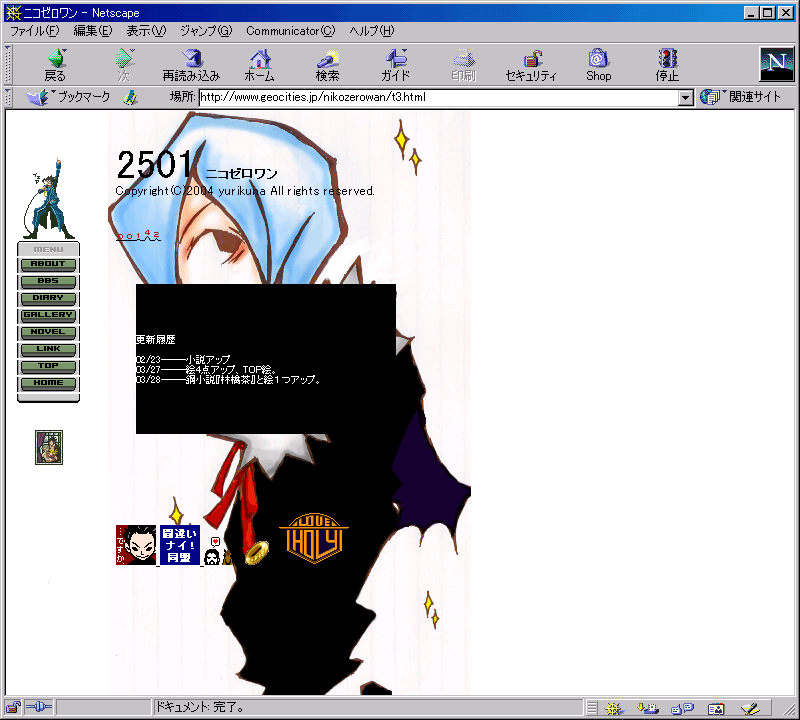Expand the URL history dropdown arrow

pos(685,97)
